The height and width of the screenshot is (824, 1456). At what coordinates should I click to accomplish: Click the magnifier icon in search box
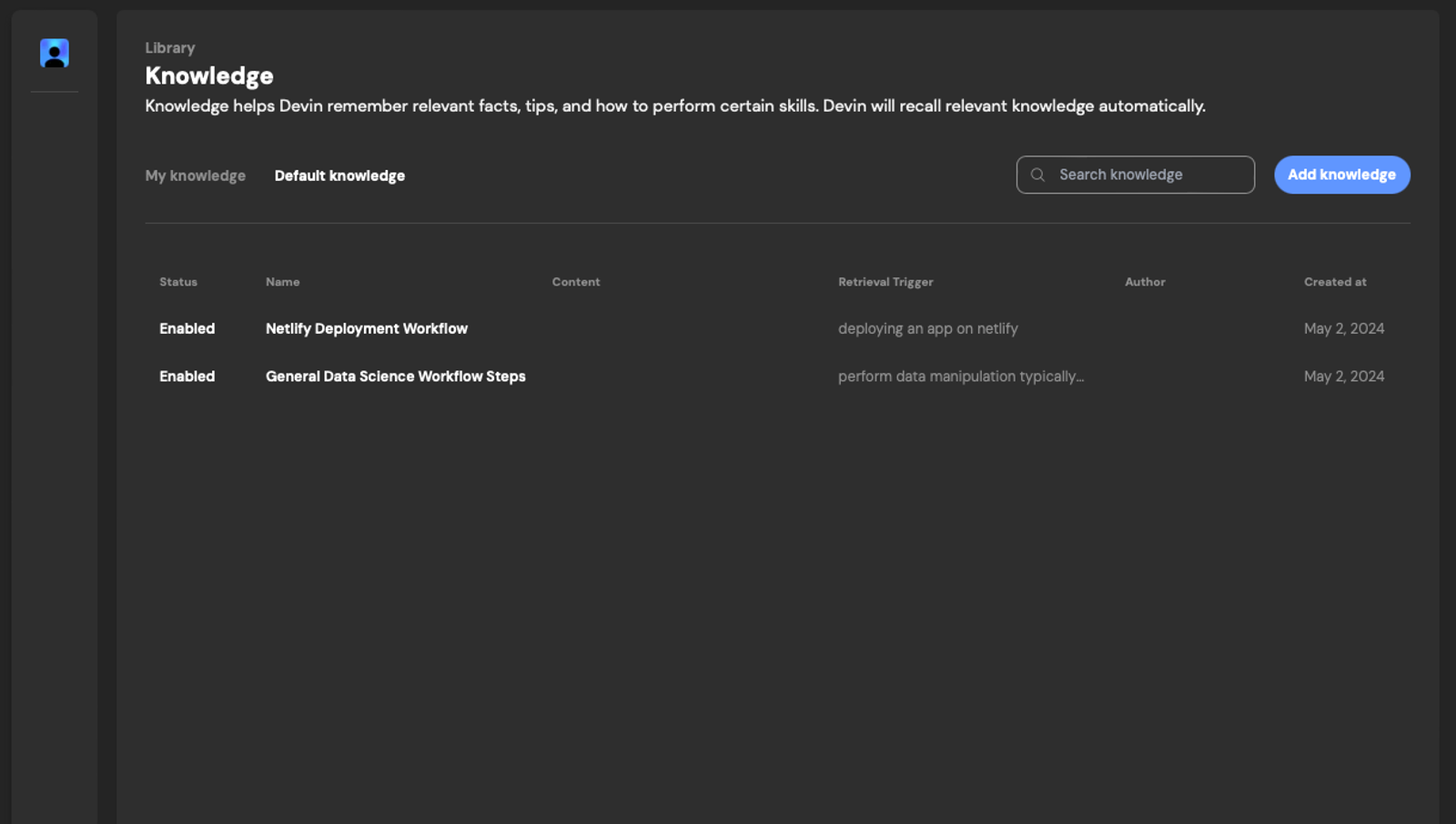[1037, 175]
